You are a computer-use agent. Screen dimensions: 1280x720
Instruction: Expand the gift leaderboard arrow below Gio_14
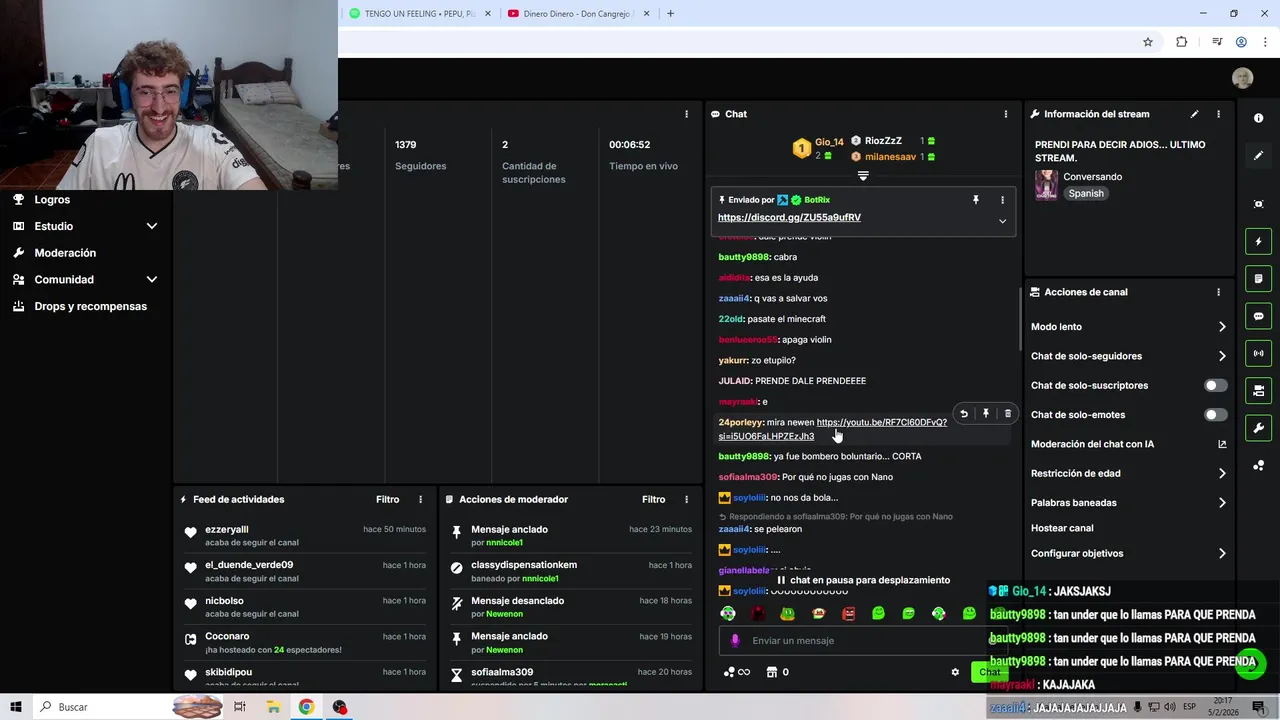coord(863,176)
